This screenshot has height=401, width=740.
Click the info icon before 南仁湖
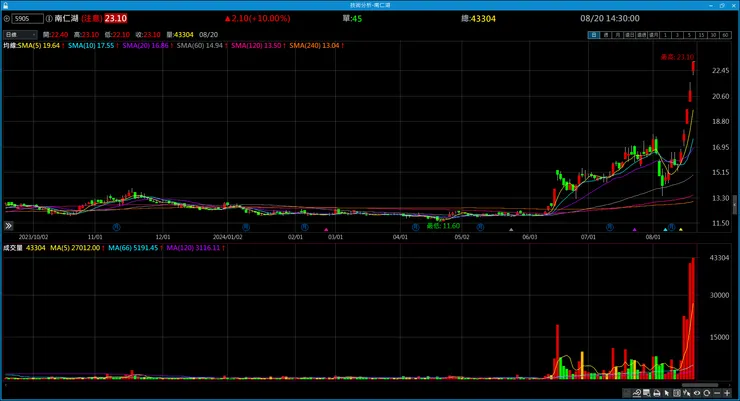(49, 19)
